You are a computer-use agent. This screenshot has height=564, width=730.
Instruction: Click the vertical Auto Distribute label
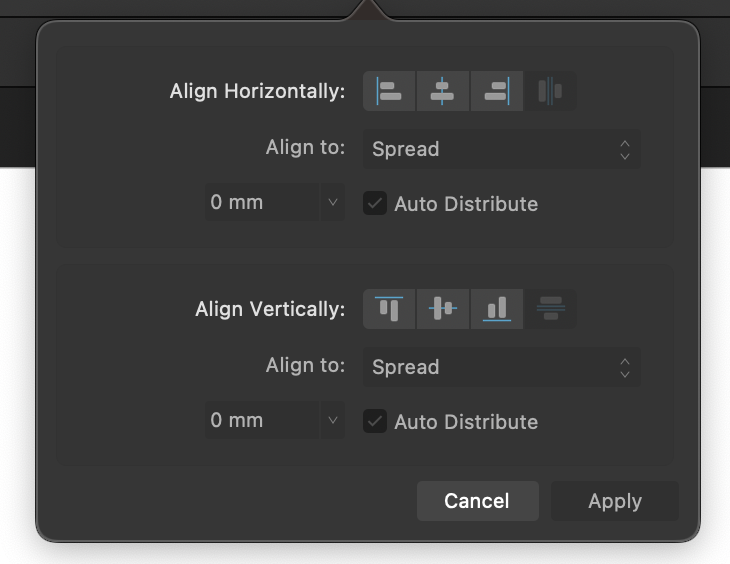point(466,422)
